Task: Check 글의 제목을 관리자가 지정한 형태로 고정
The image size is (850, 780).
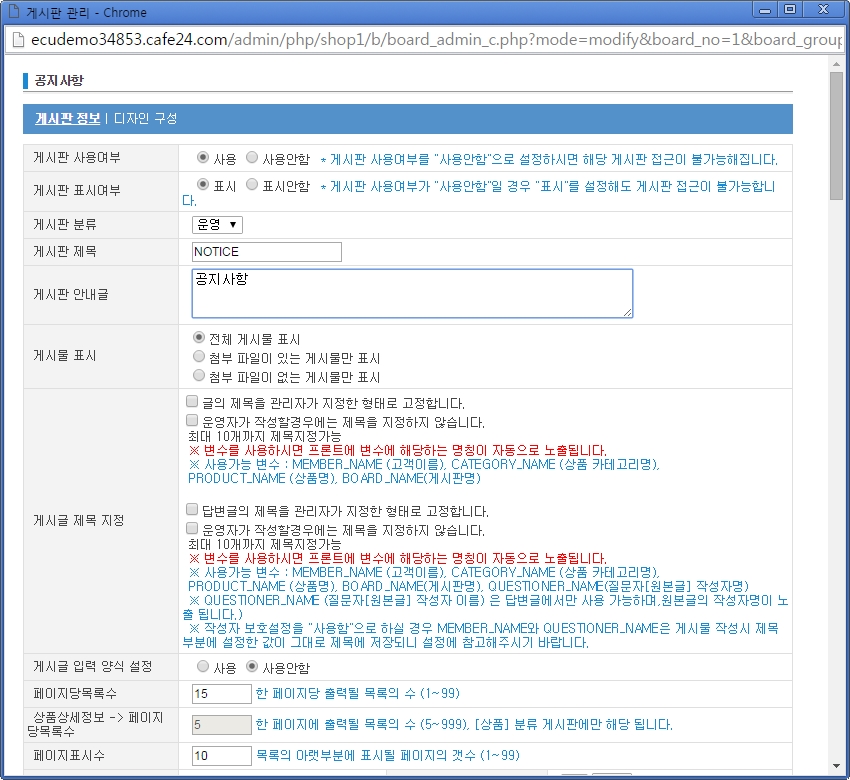Action: click(192, 402)
